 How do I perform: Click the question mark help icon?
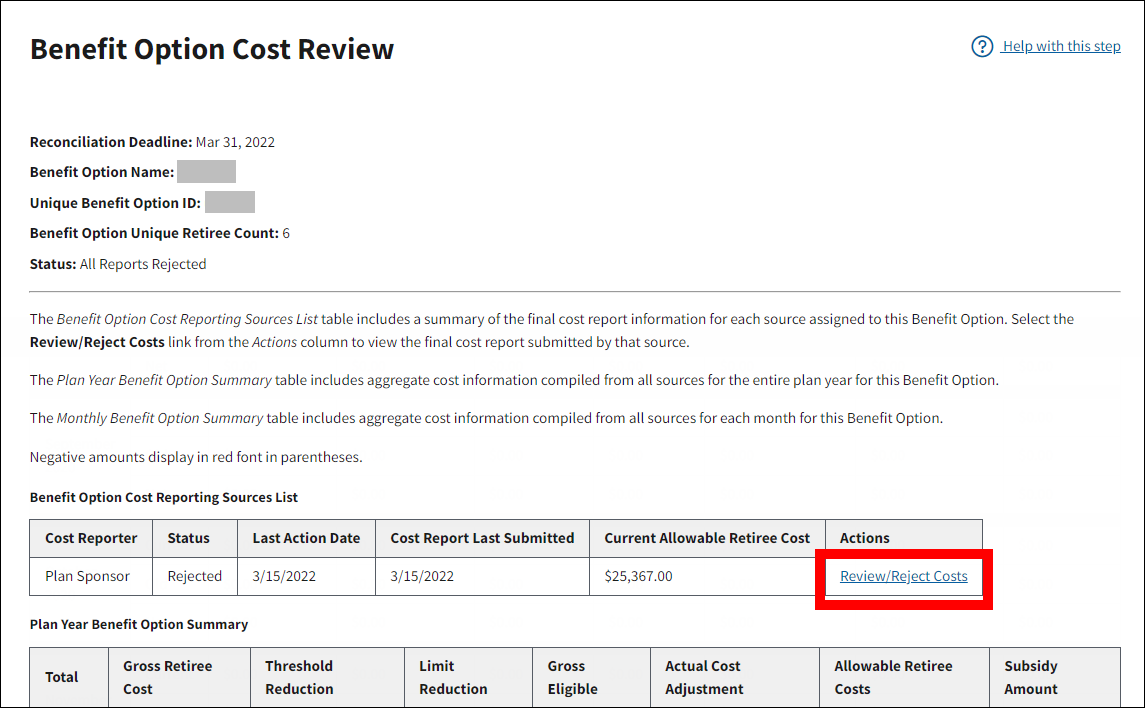pyautogui.click(x=982, y=47)
